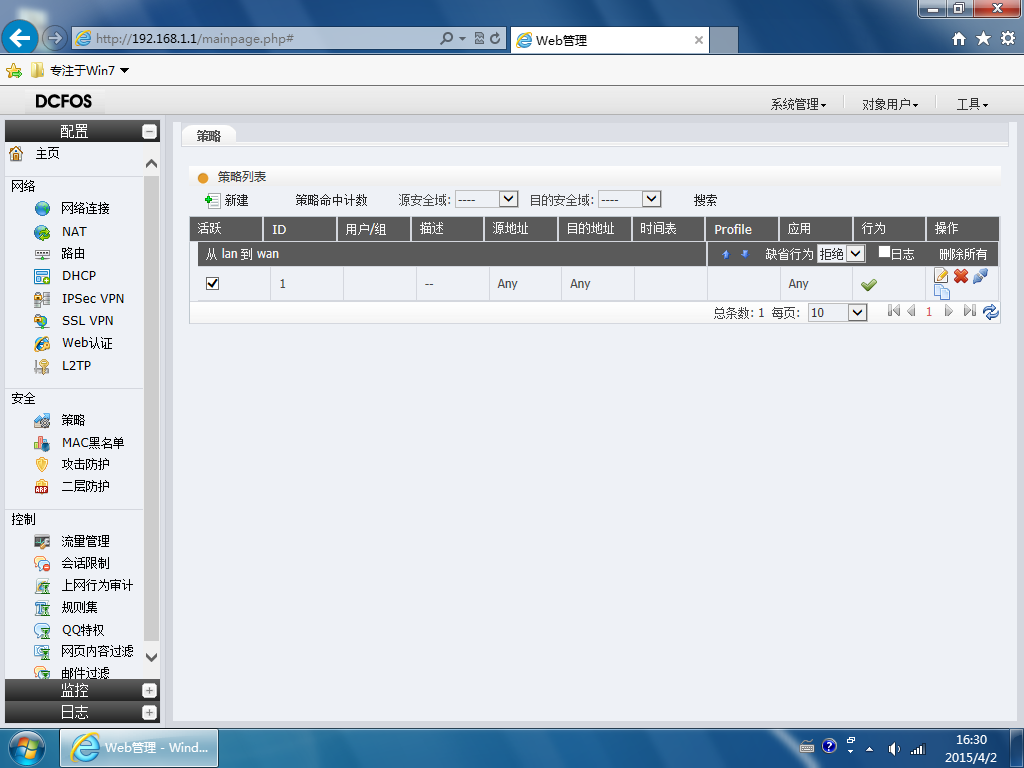This screenshot has width=1024, height=768.
Task: Refresh the policy list
Action: tap(991, 312)
